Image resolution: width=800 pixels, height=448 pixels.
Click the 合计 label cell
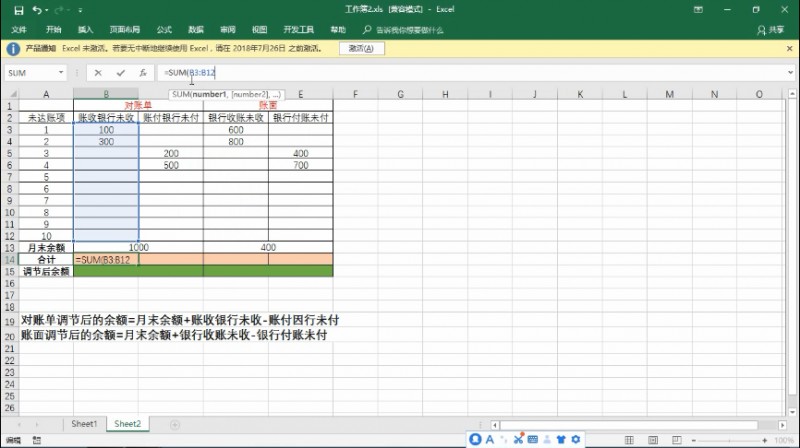(x=46, y=259)
